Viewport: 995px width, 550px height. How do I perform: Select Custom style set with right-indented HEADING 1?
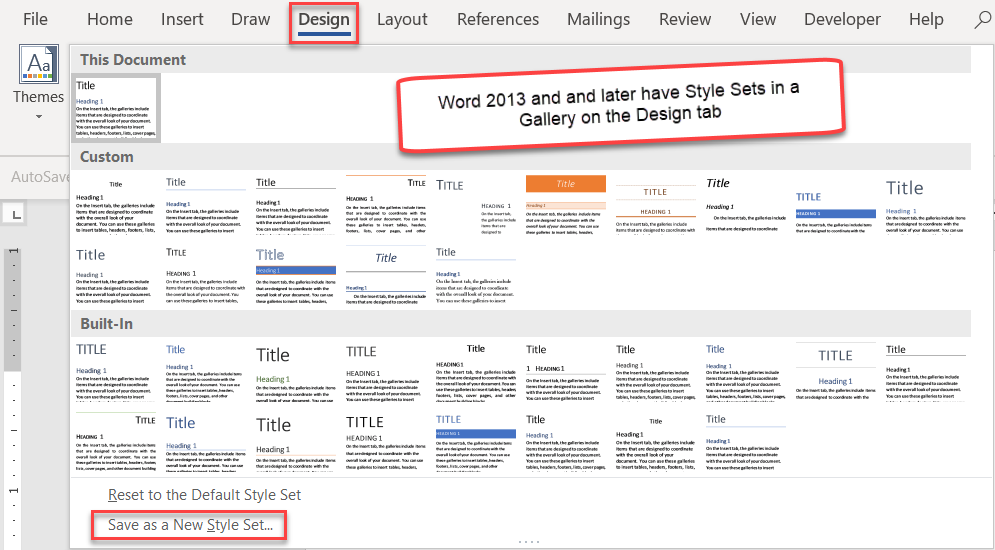(476, 205)
